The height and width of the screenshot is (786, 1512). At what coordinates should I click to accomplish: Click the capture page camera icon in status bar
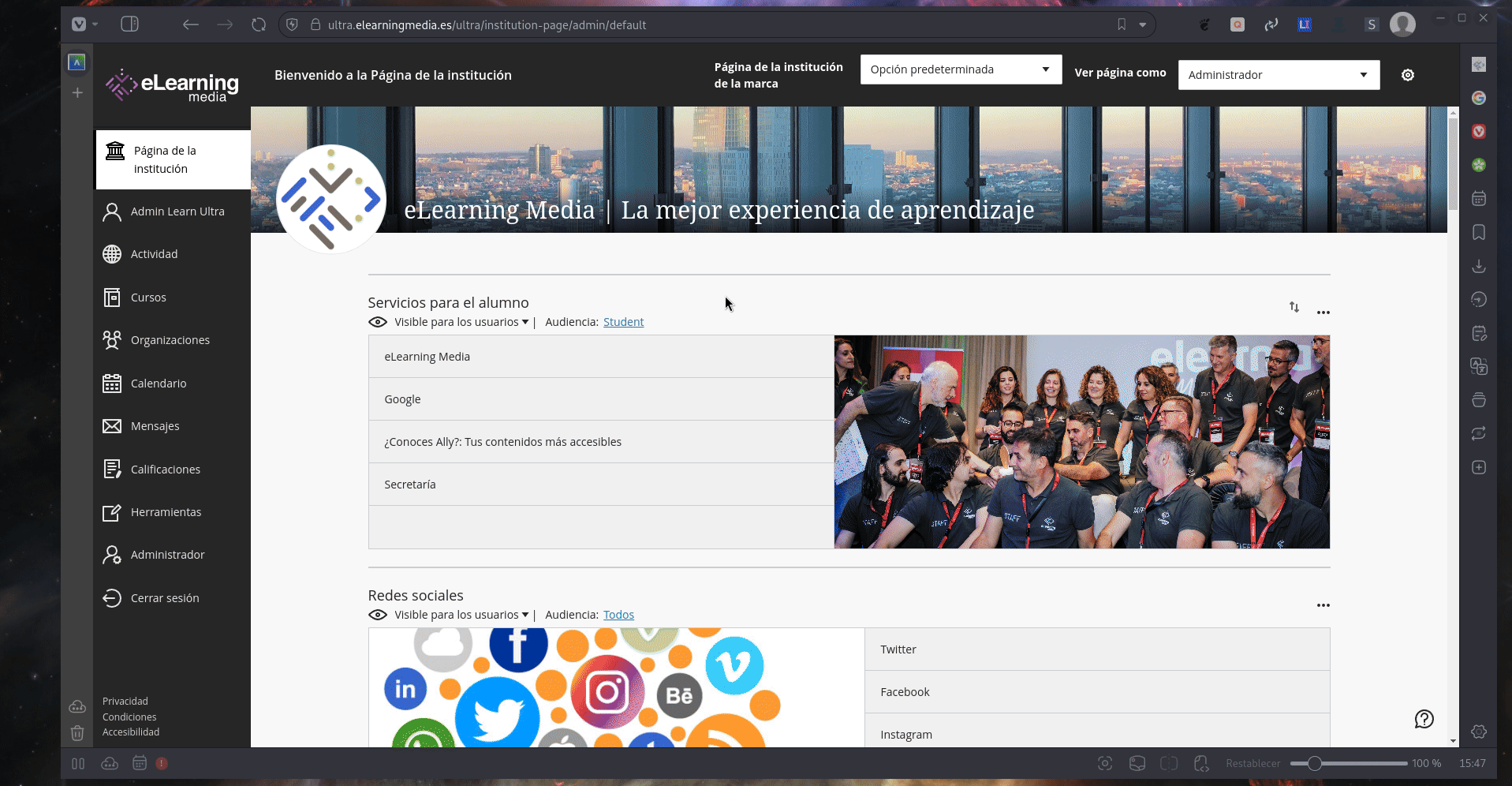click(1105, 763)
